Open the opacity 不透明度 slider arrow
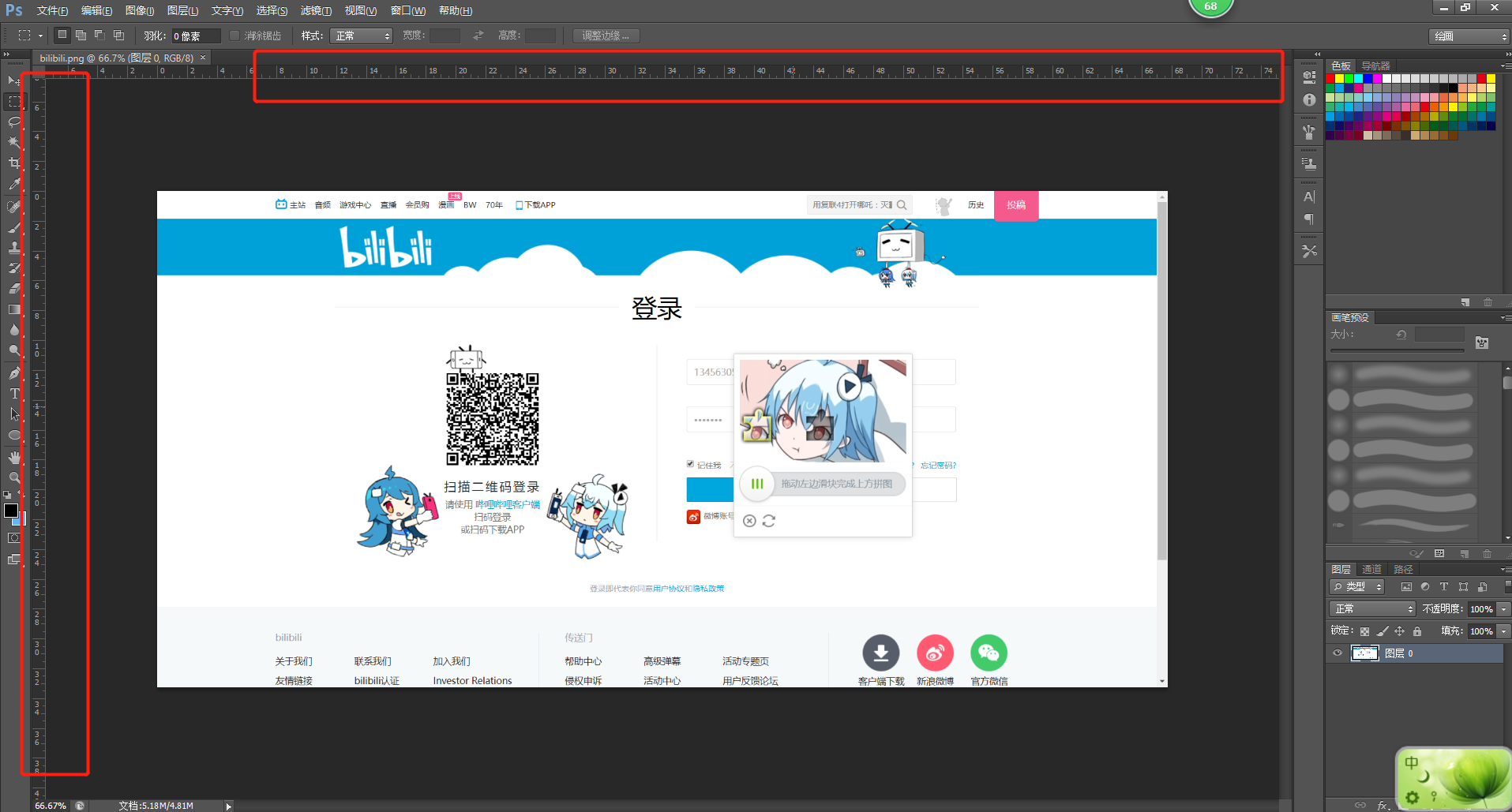Image resolution: width=1512 pixels, height=812 pixels. click(x=1503, y=609)
